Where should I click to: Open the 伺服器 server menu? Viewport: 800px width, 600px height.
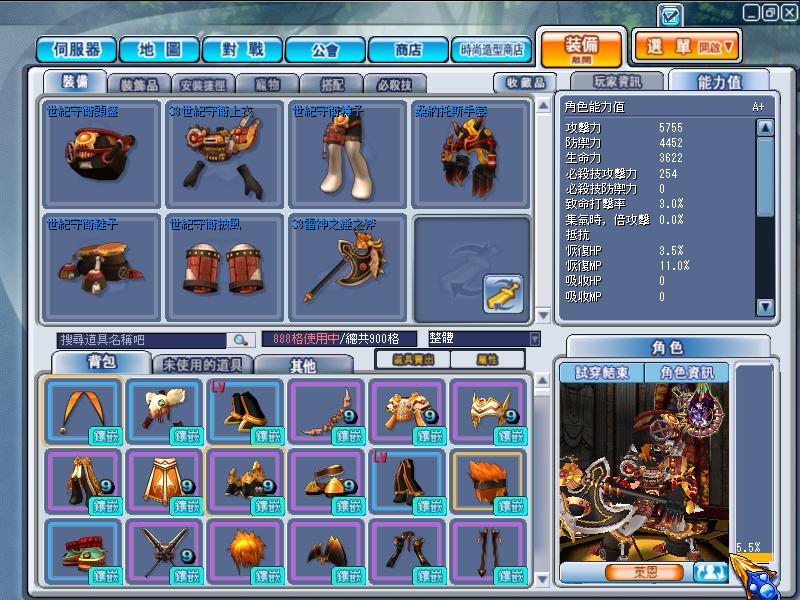point(77,50)
